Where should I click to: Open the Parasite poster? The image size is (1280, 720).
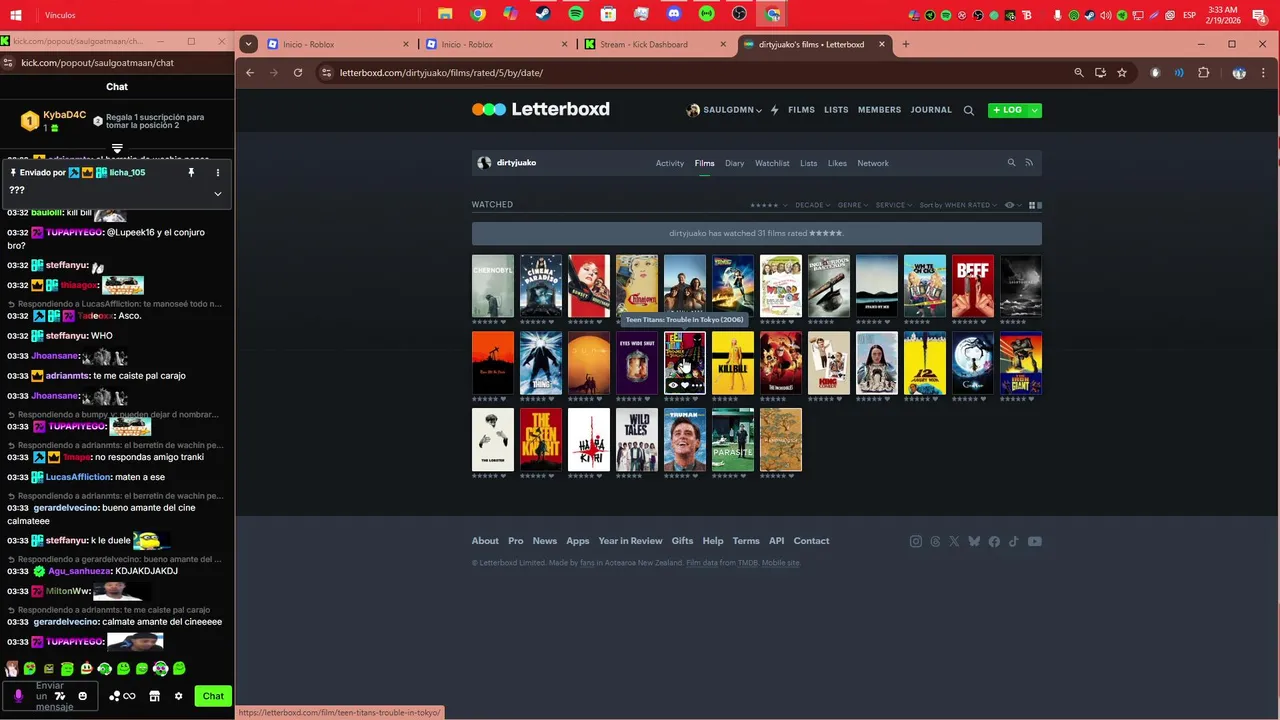click(x=733, y=439)
